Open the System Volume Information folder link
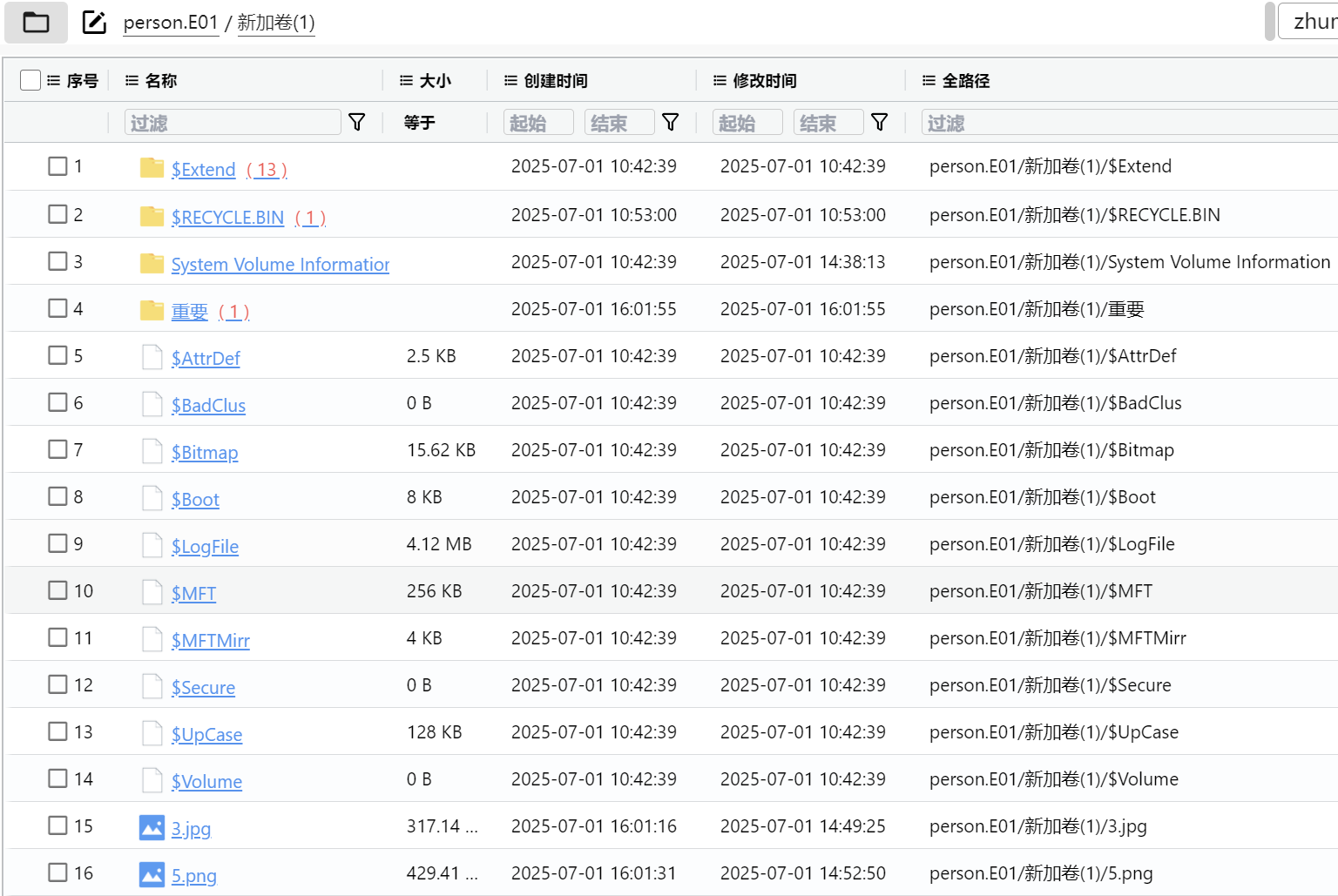Image resolution: width=1338 pixels, height=896 pixels. click(x=280, y=264)
